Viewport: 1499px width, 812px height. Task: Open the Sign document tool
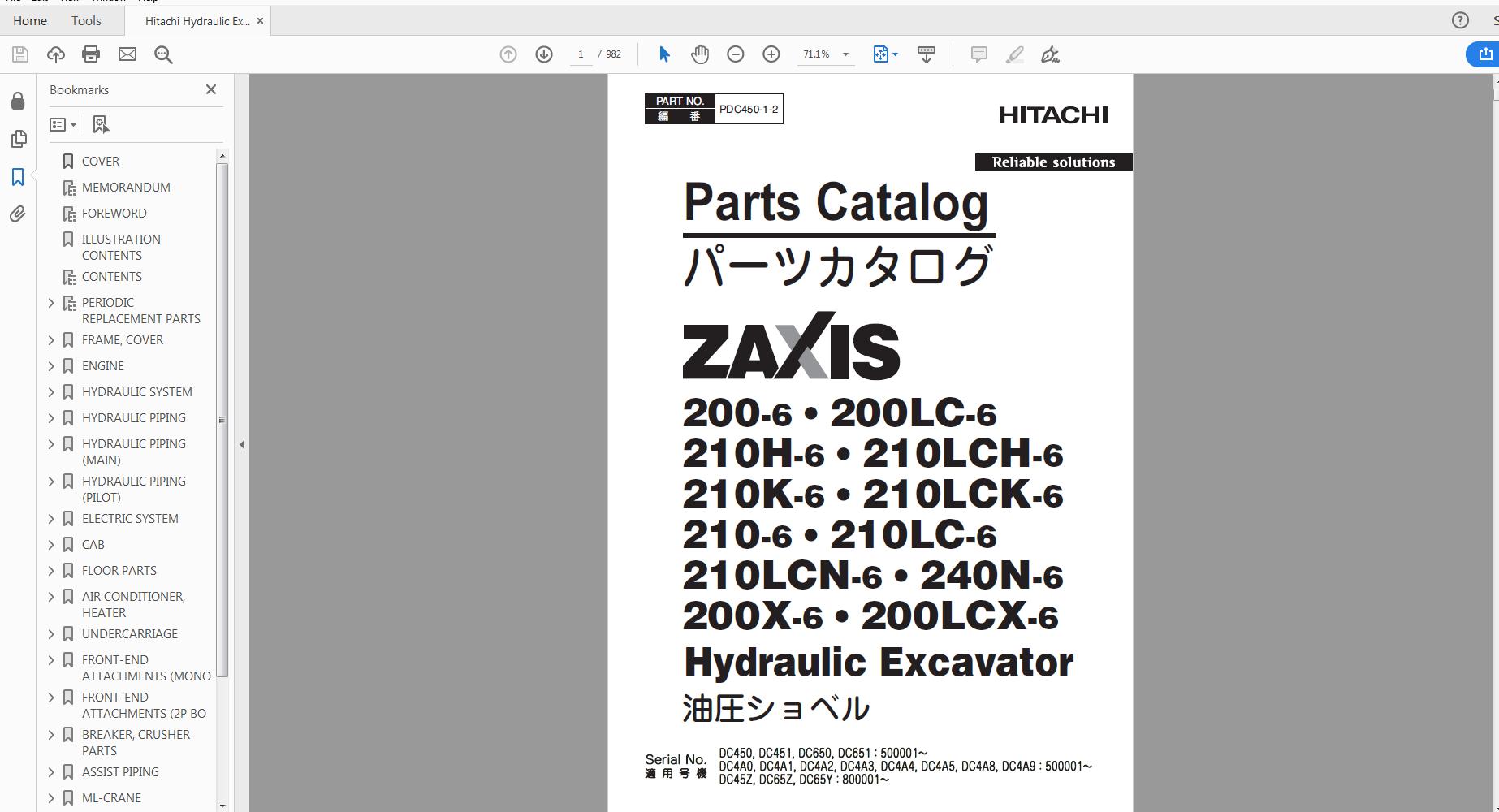(1051, 54)
